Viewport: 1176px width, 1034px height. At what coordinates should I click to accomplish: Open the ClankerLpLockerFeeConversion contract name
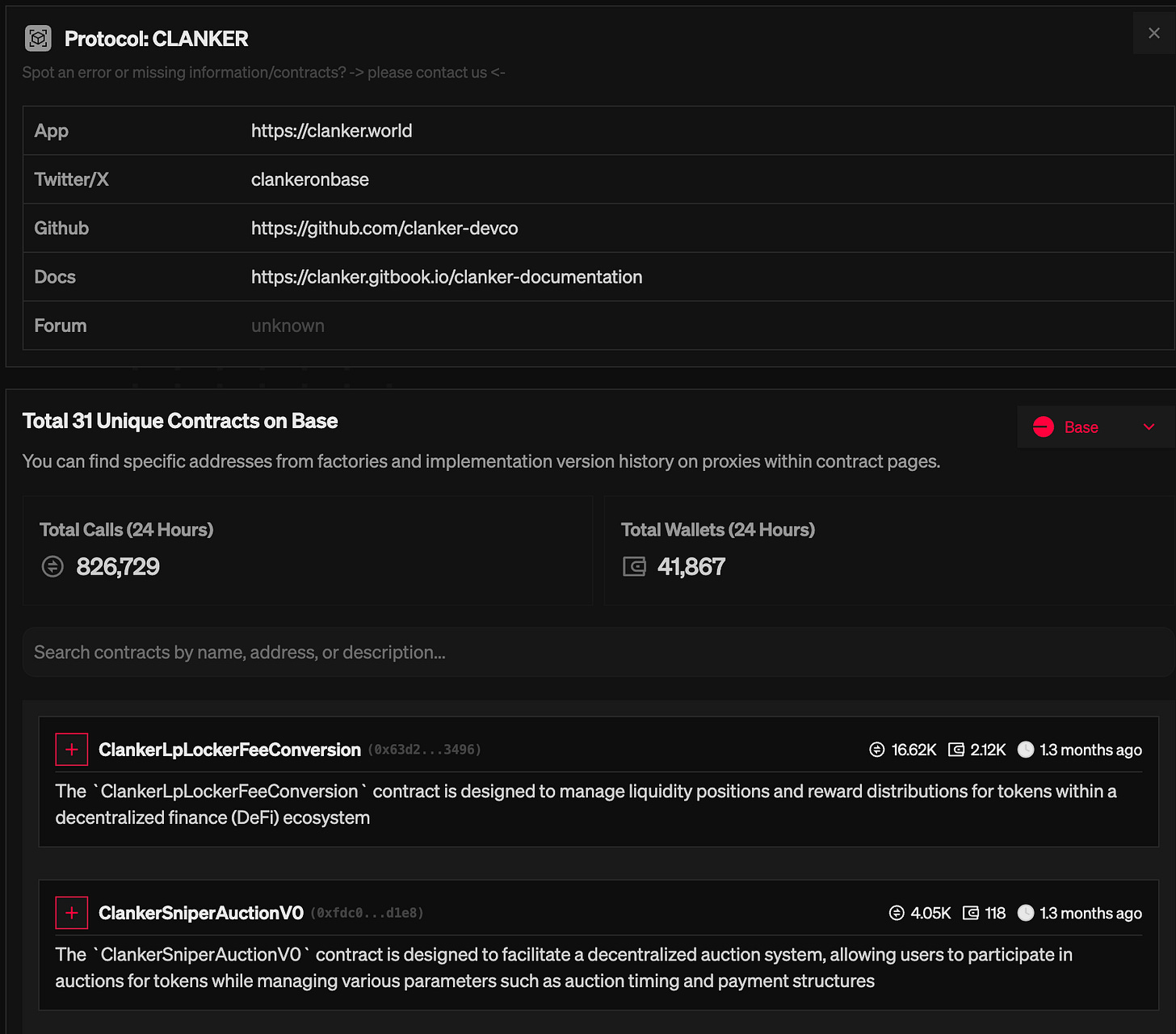click(229, 750)
